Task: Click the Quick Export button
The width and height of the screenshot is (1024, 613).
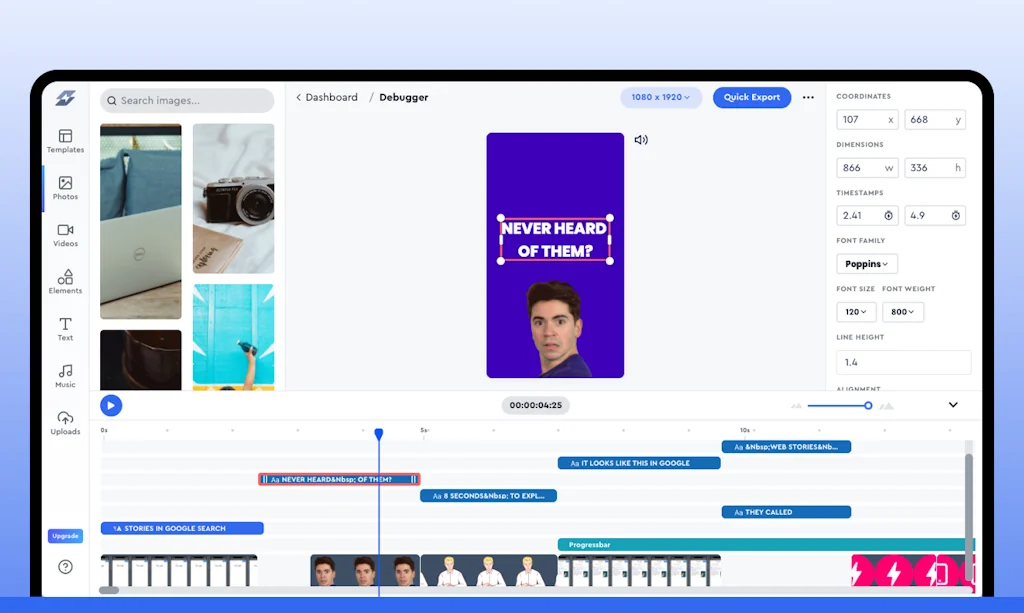Action: click(751, 97)
